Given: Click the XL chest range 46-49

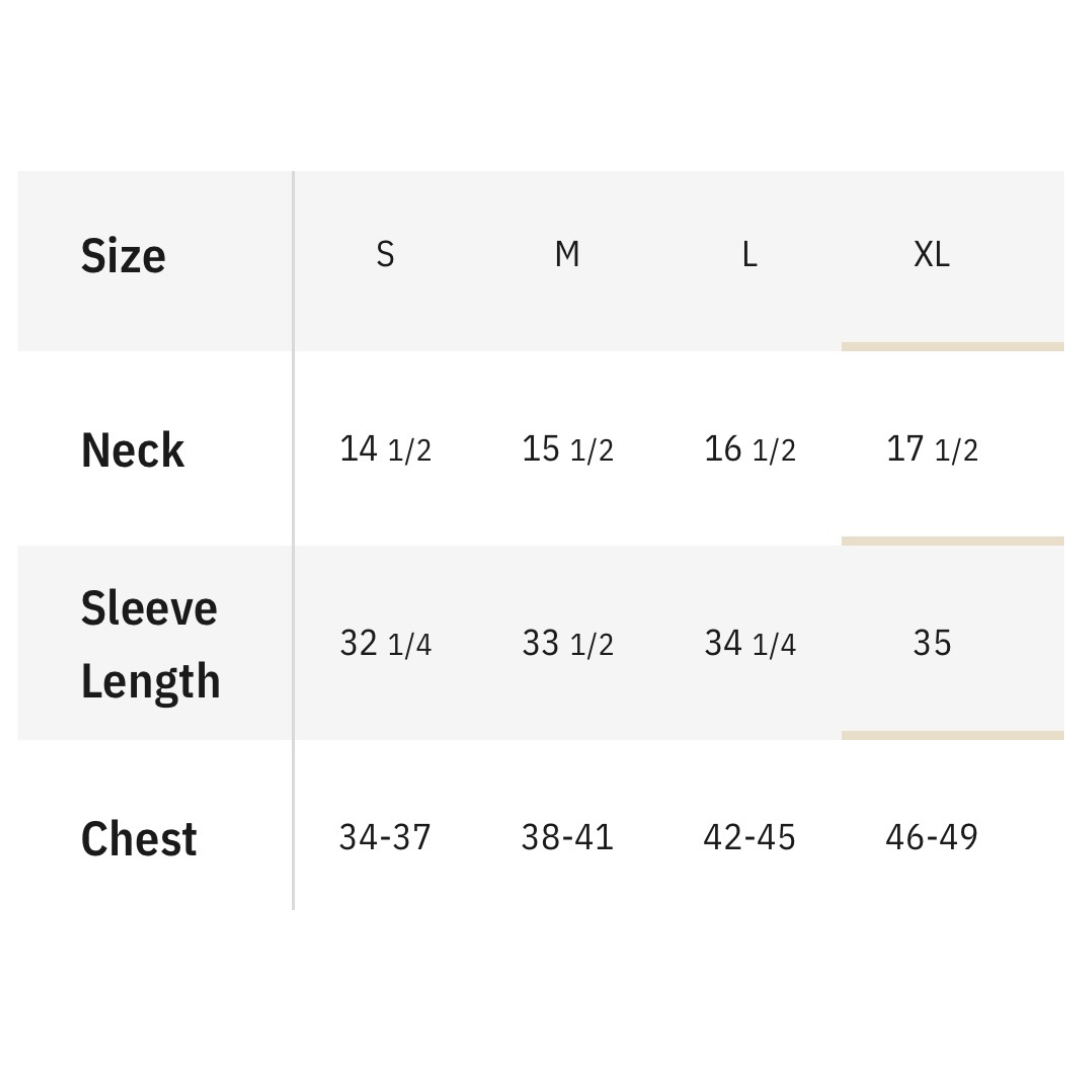Looking at the screenshot, I should click(x=931, y=837).
